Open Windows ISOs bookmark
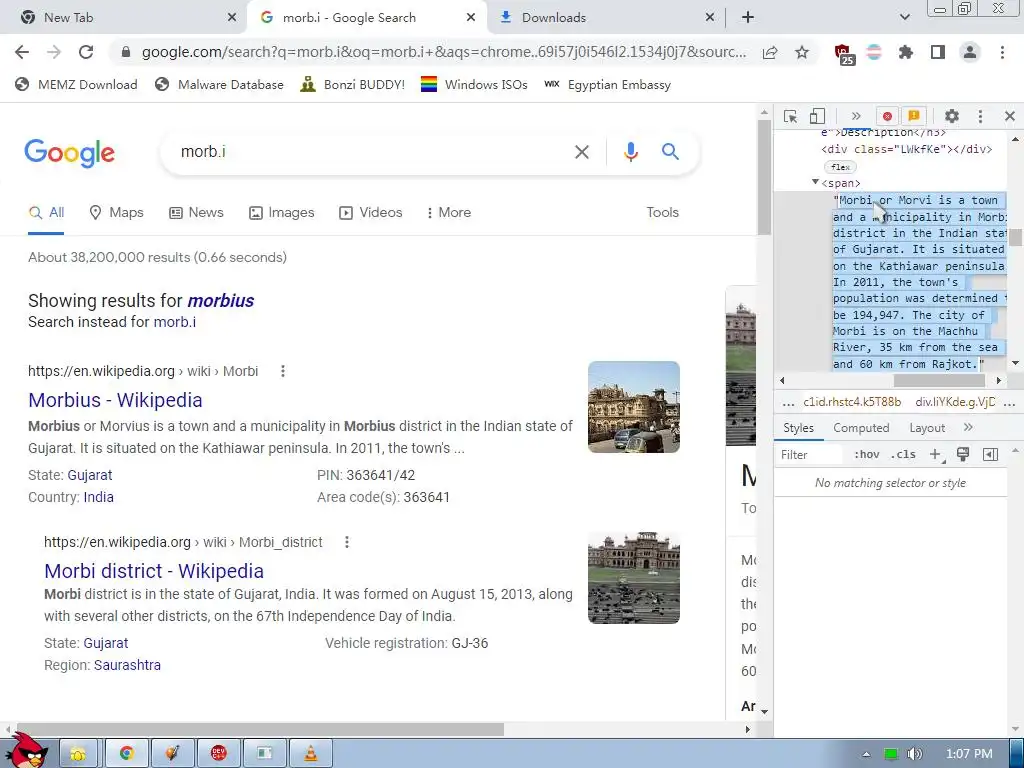1024x768 pixels. (x=474, y=85)
